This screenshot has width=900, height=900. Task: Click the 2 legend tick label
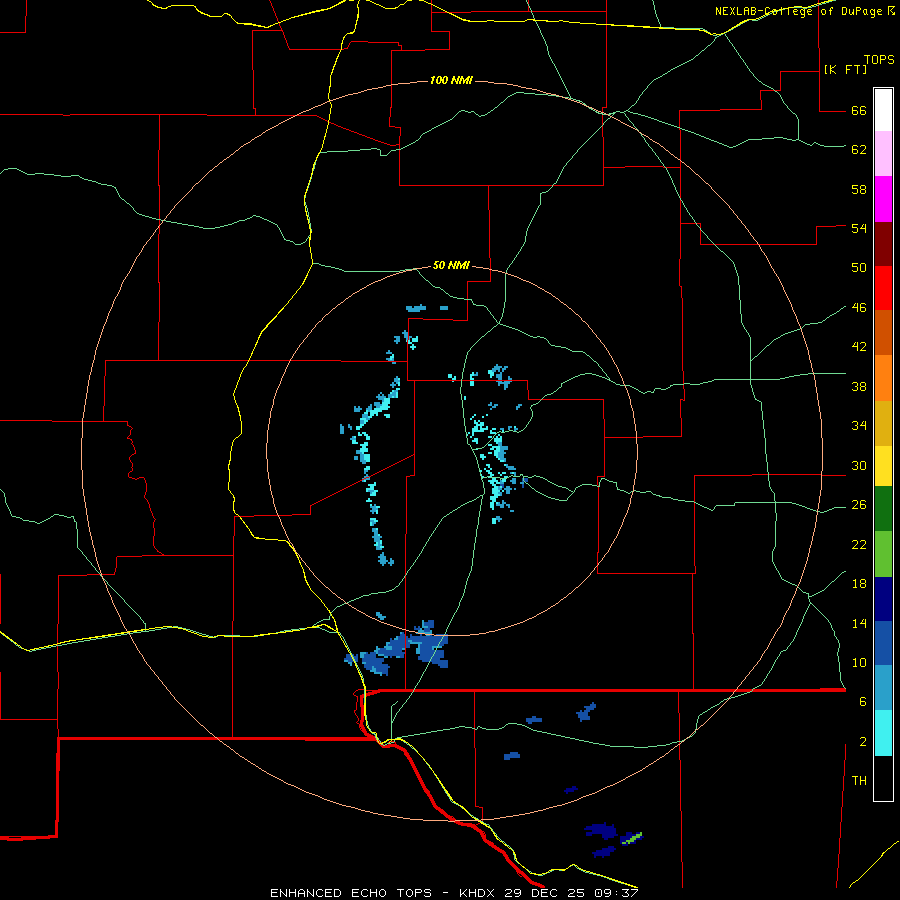coord(863,742)
